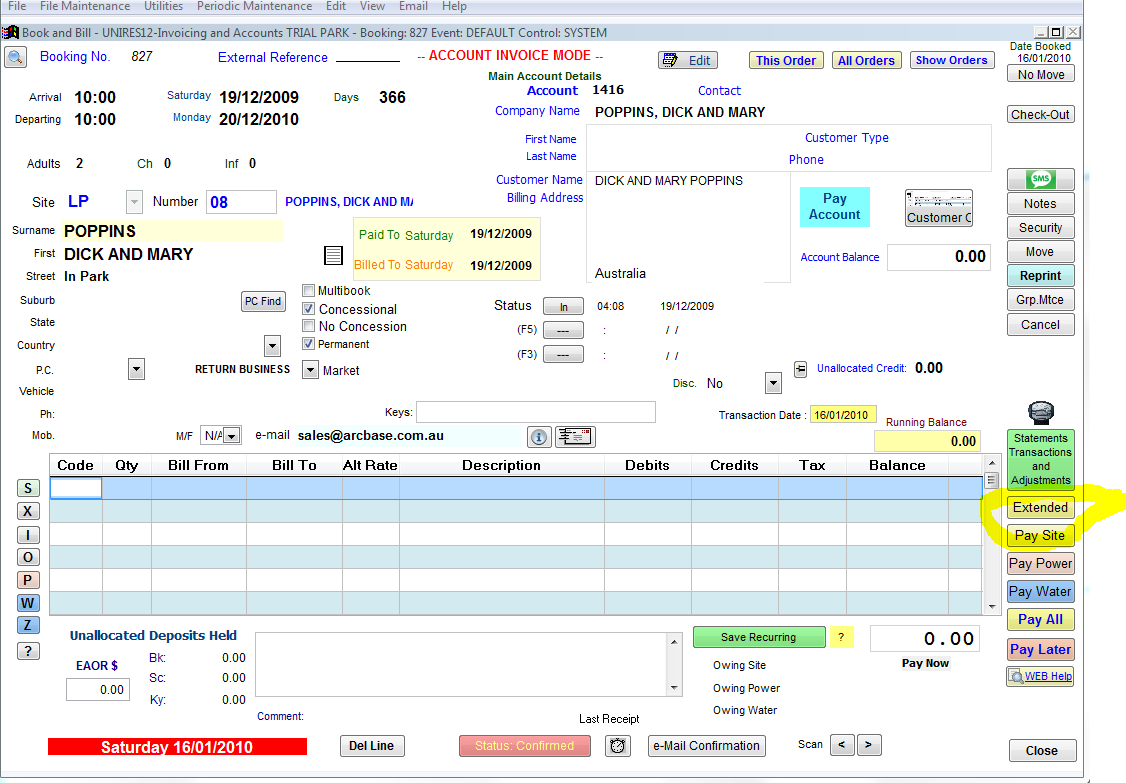
Task: Click the info icon next to e-mail field
Action: coord(539,437)
